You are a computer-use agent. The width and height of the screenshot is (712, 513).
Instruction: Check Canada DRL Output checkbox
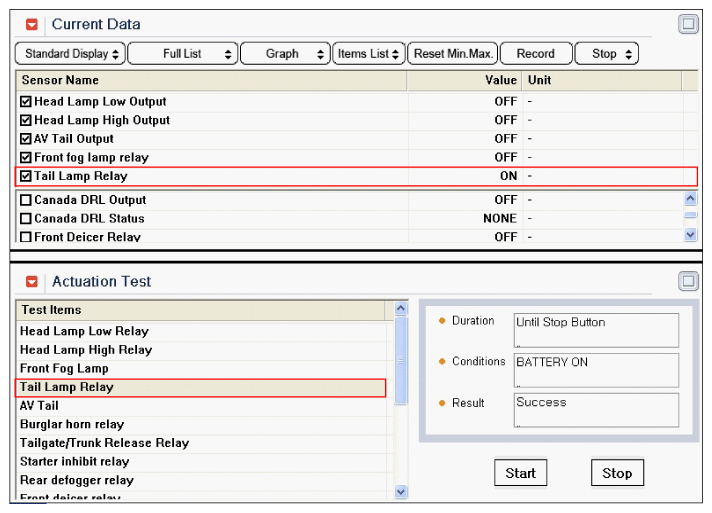click(26, 200)
